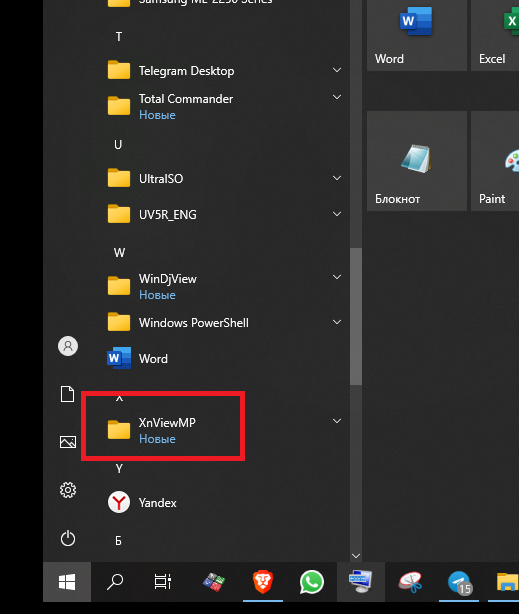Open the Brave browser taskbar icon

pyautogui.click(x=263, y=582)
